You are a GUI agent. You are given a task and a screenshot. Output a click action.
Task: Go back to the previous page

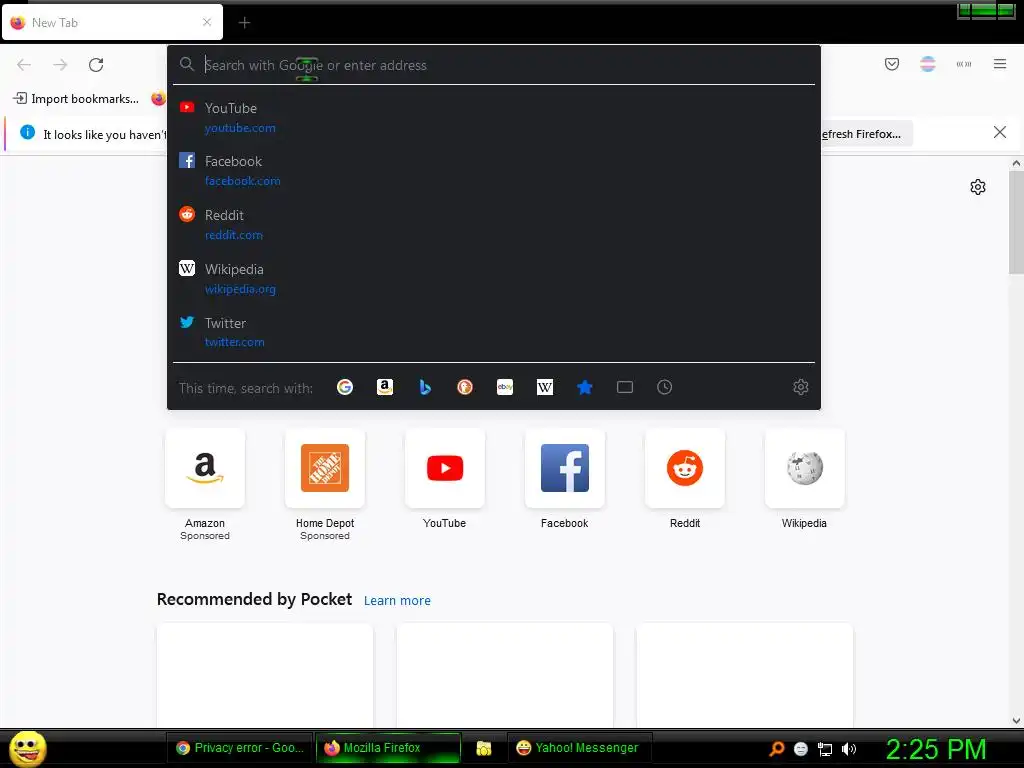tap(24, 65)
